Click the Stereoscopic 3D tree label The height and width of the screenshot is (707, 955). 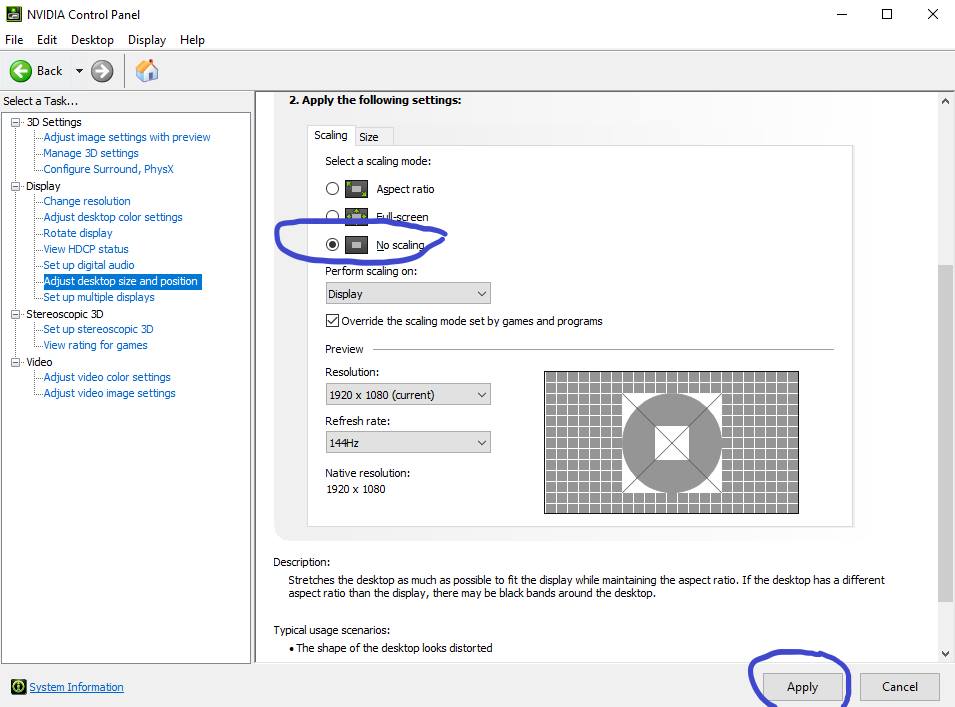65,314
